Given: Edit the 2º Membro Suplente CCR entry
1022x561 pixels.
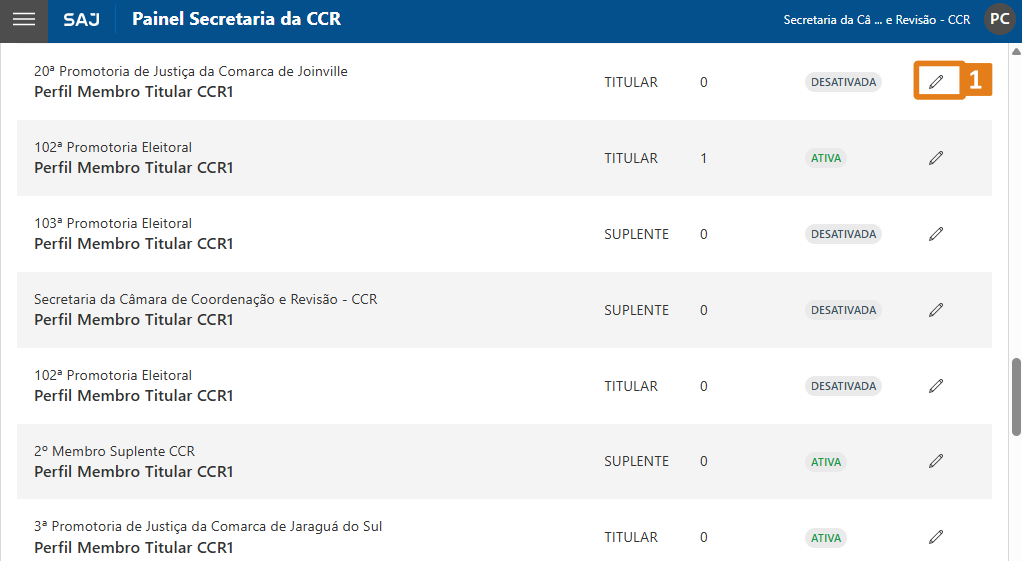Looking at the screenshot, I should 936,461.
